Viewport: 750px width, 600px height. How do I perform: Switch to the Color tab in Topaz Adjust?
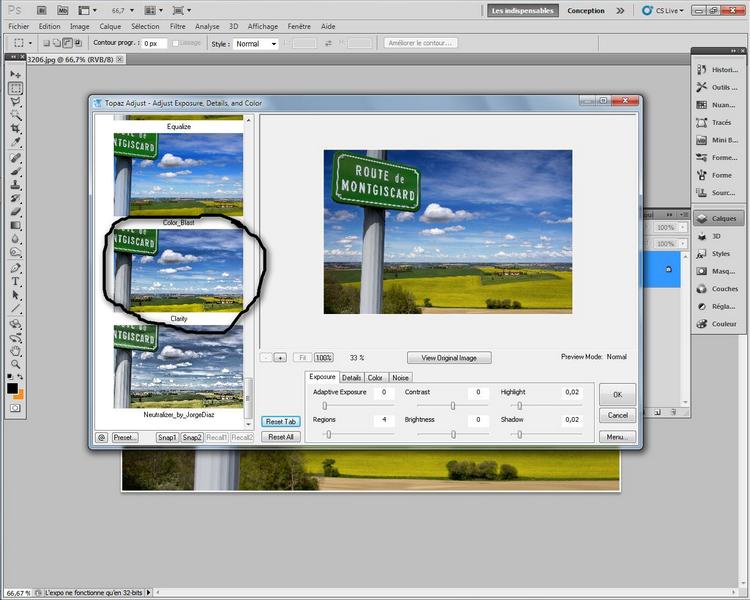coord(375,378)
